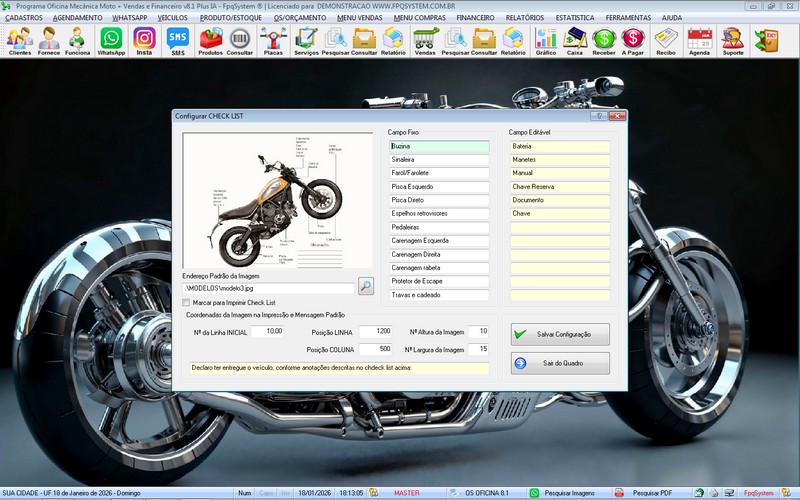This screenshot has height=500, width=800.
Task: Open the Caixa register icon
Action: 575,40
